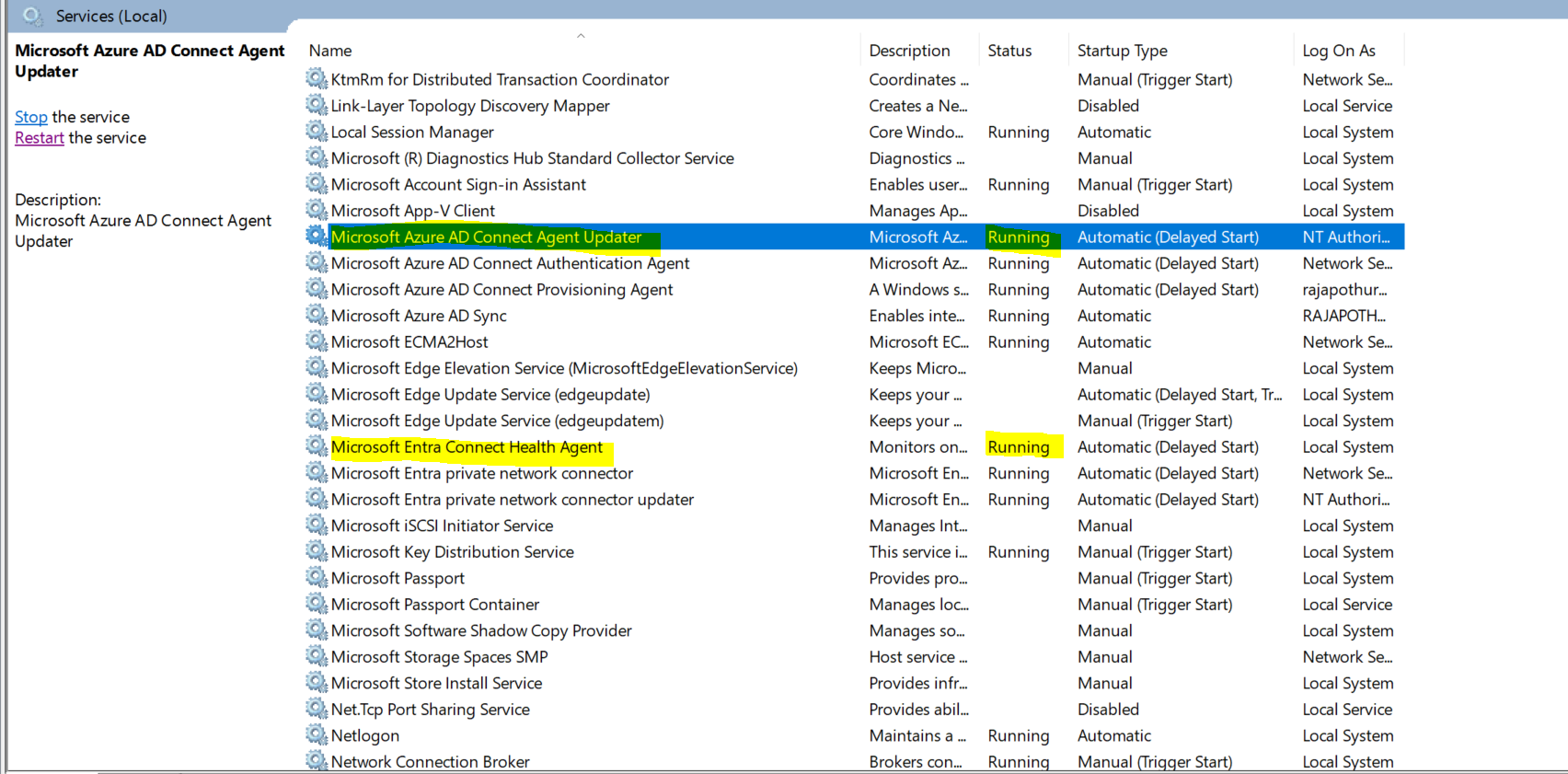Viewport: 1568px width, 774px height.
Task: Click gear icon beside Microsoft Account Sign-in Assistant
Action: [317, 184]
